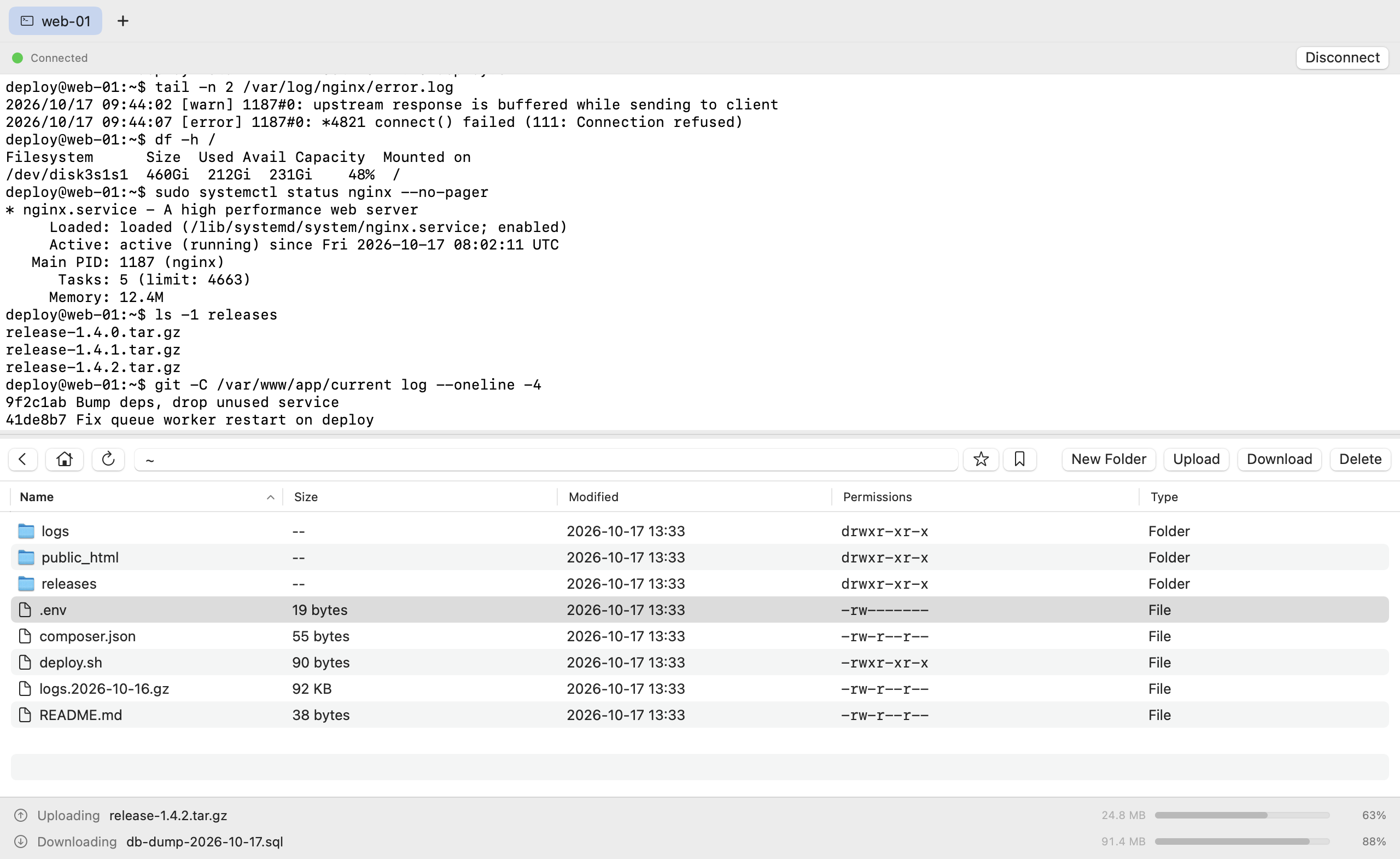
Task: Click terminal output release-1.4.1.tar.gz
Action: point(93,350)
